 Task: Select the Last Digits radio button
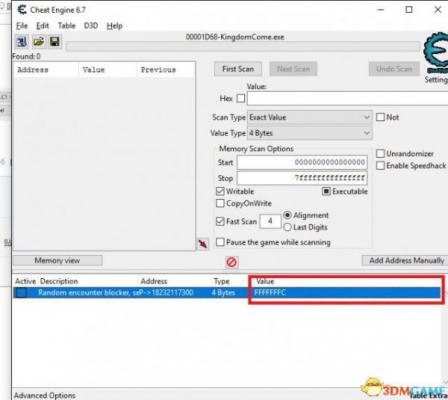(x=287, y=227)
